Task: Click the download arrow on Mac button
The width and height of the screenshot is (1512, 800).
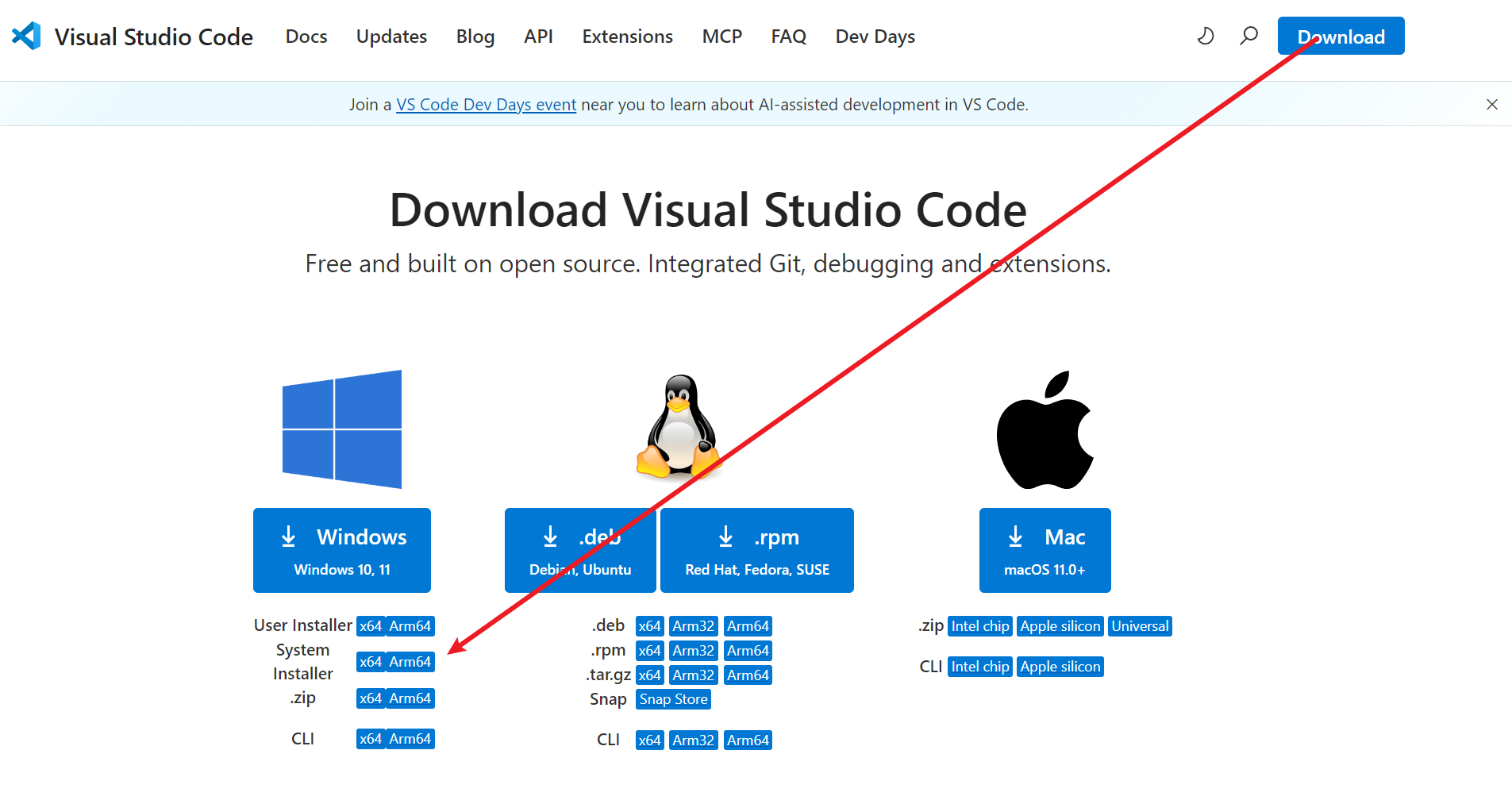Action: 1015,537
